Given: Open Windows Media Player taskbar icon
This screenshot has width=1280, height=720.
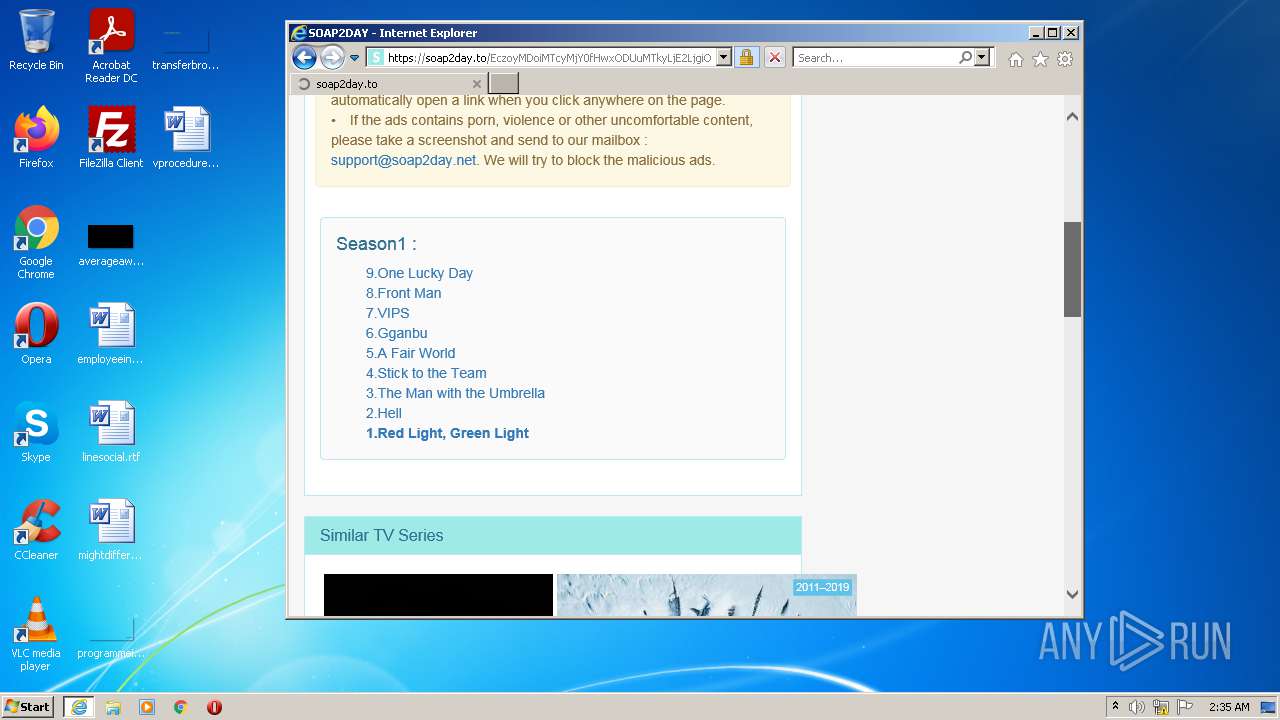Looking at the screenshot, I should tap(147, 707).
